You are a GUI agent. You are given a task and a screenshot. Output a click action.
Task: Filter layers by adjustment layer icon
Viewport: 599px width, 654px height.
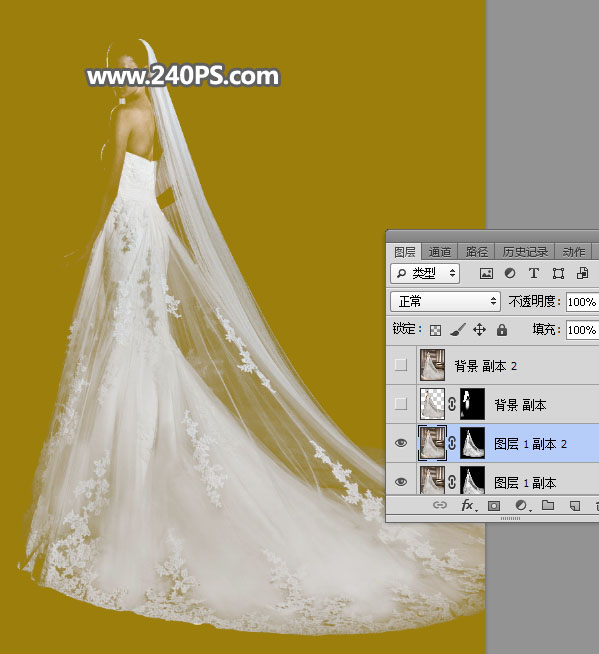click(510, 274)
